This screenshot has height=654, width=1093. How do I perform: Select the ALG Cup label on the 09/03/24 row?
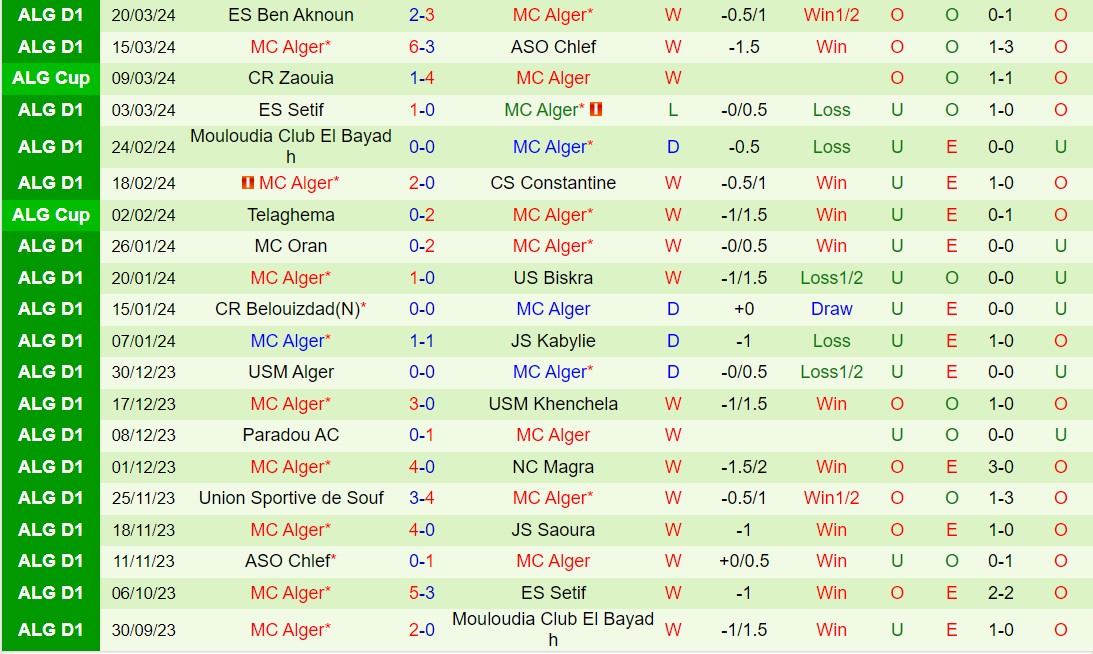click(50, 78)
